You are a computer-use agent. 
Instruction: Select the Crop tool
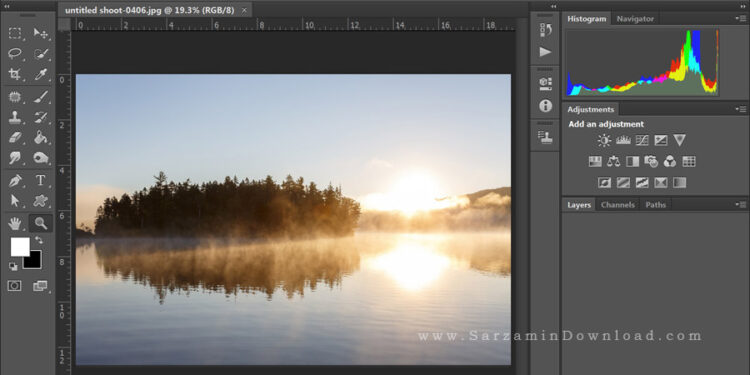[x=15, y=74]
